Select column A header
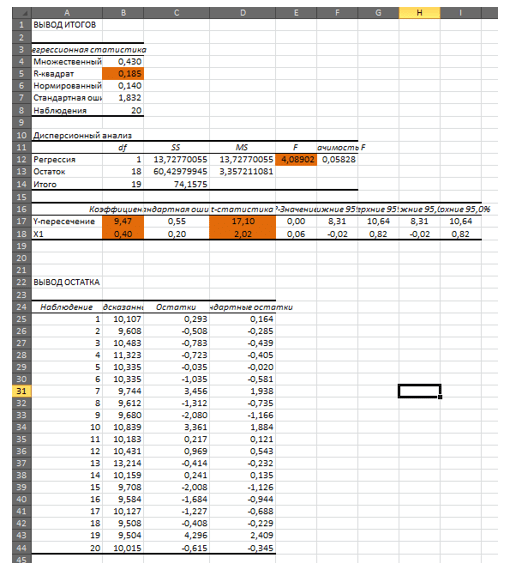The height and width of the screenshot is (563, 520). click(67, 13)
